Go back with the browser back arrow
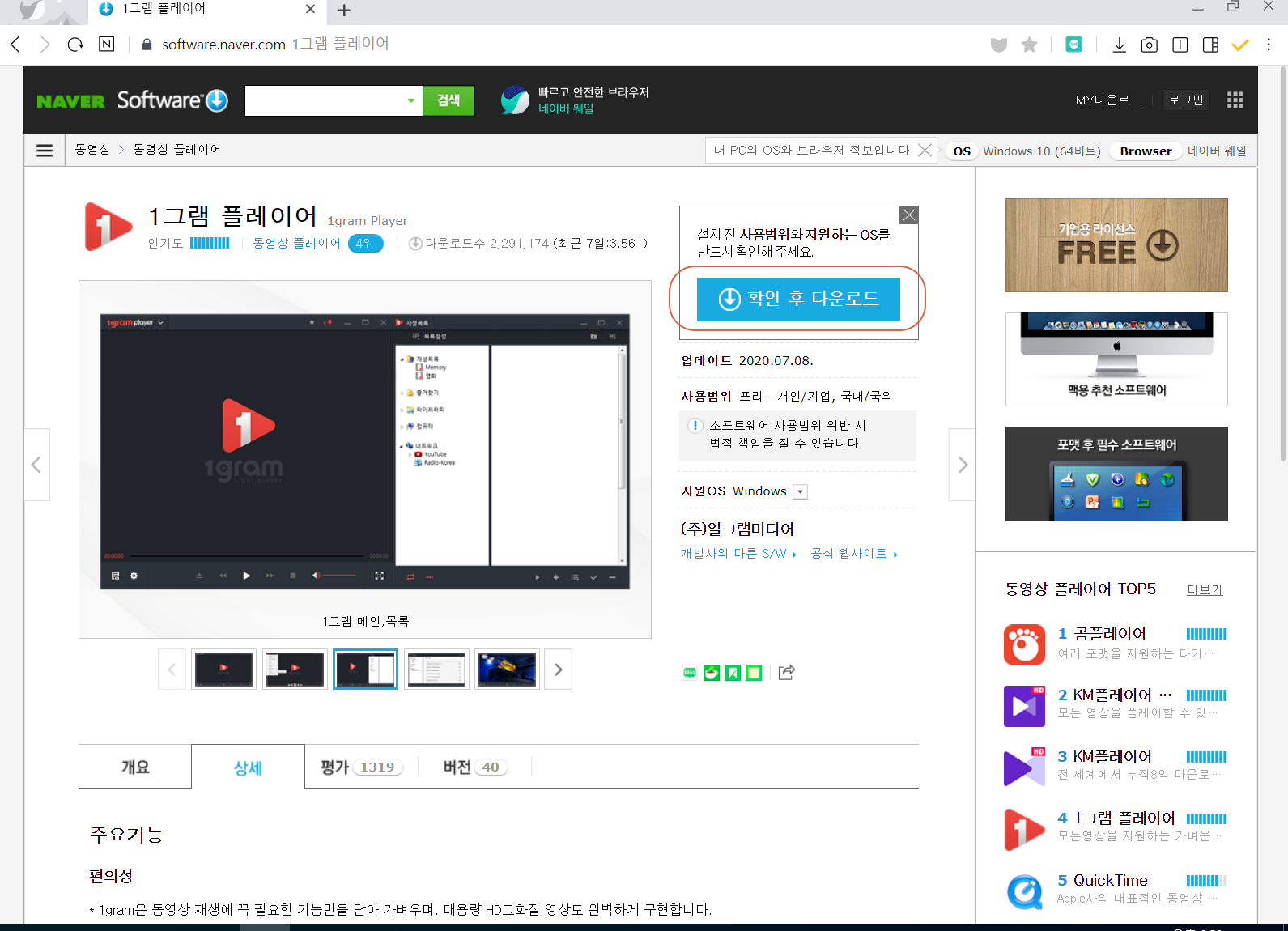The height and width of the screenshot is (931, 1288). click(x=15, y=45)
